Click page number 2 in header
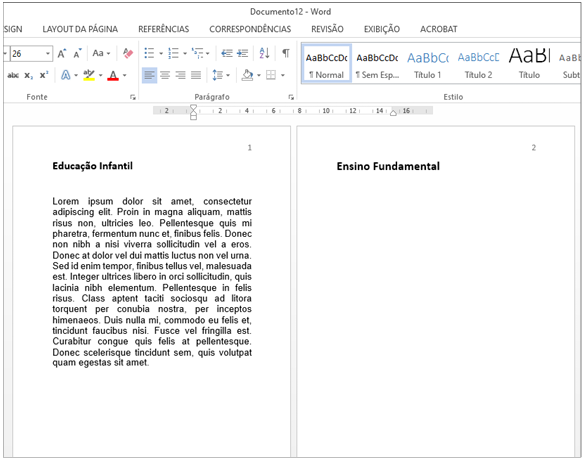The width and height of the screenshot is (582, 460). (533, 148)
